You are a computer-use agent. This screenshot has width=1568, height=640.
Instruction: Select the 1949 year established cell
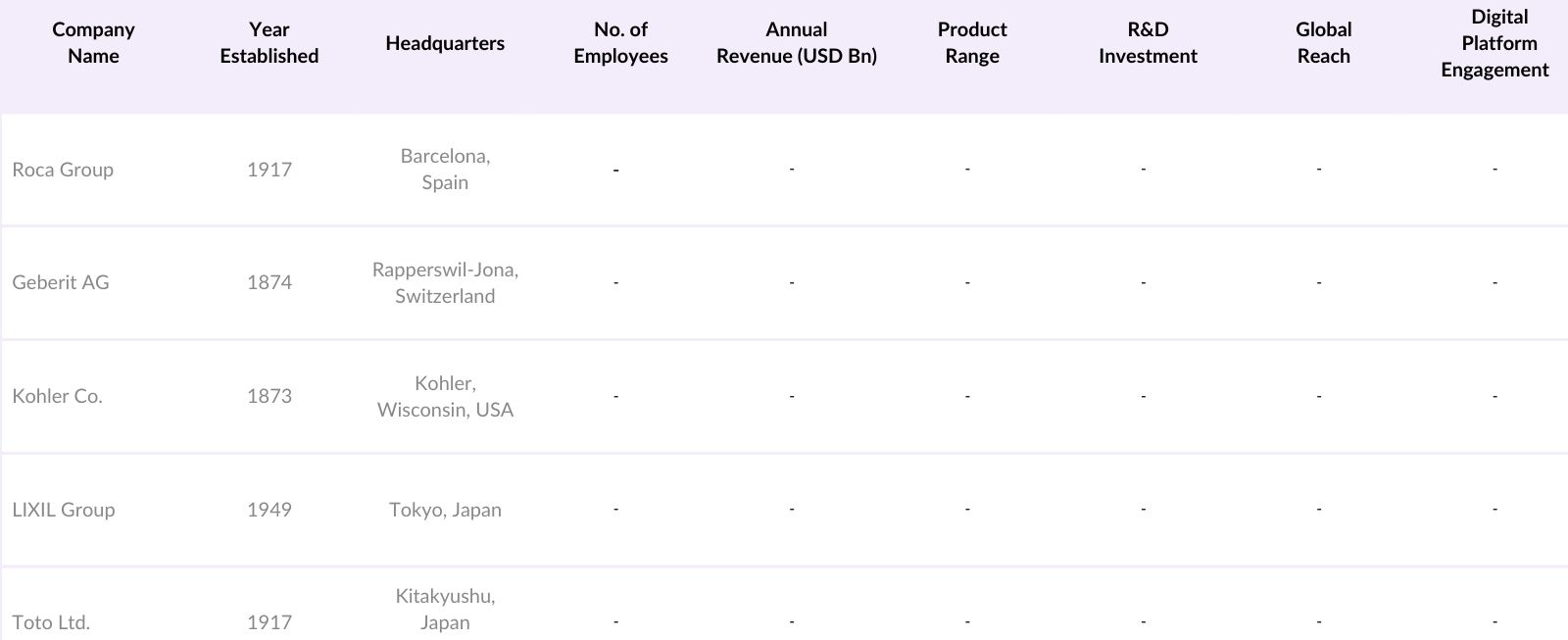[269, 510]
